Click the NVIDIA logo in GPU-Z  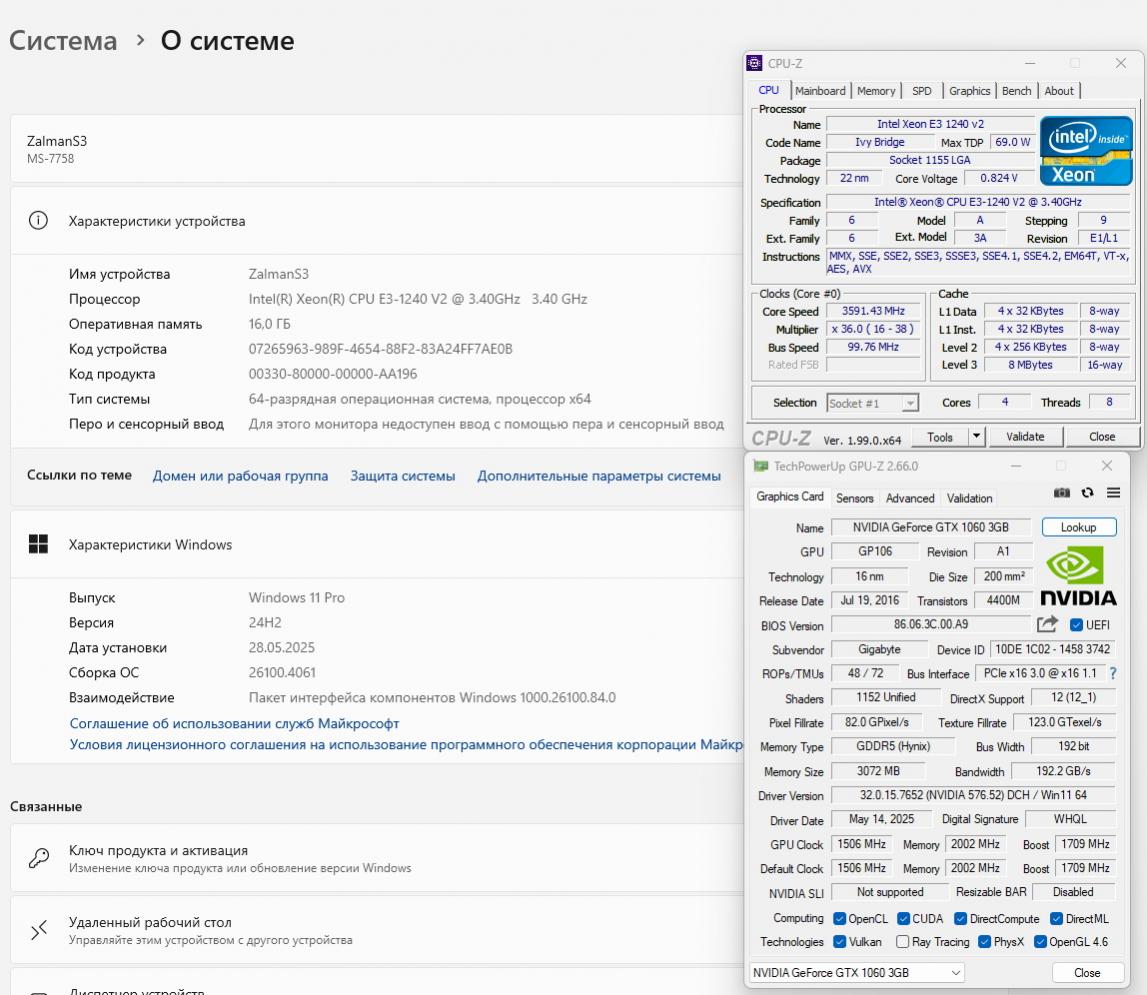pyautogui.click(x=1078, y=576)
